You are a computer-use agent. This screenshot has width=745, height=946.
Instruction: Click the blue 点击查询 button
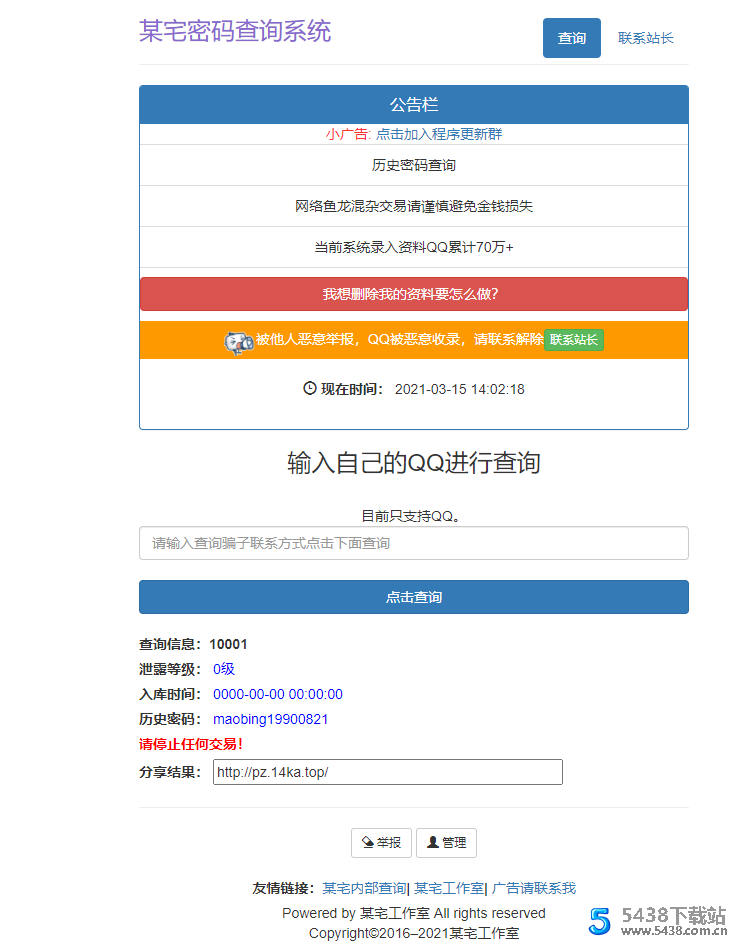click(x=413, y=597)
